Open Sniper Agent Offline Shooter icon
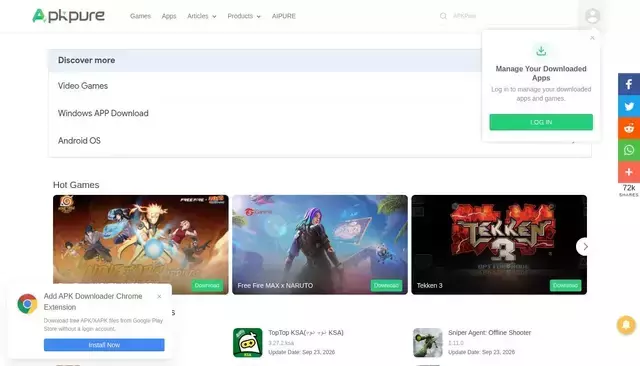Viewport: 640px width, 366px height. [427, 343]
